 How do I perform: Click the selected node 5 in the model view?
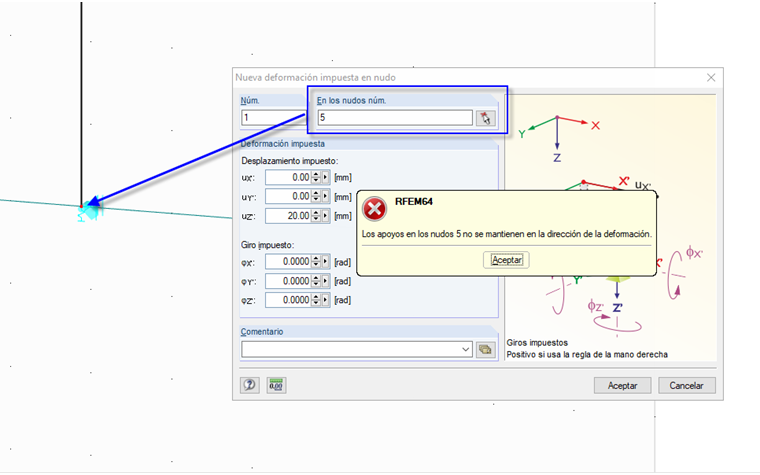pyautogui.click(x=82, y=206)
